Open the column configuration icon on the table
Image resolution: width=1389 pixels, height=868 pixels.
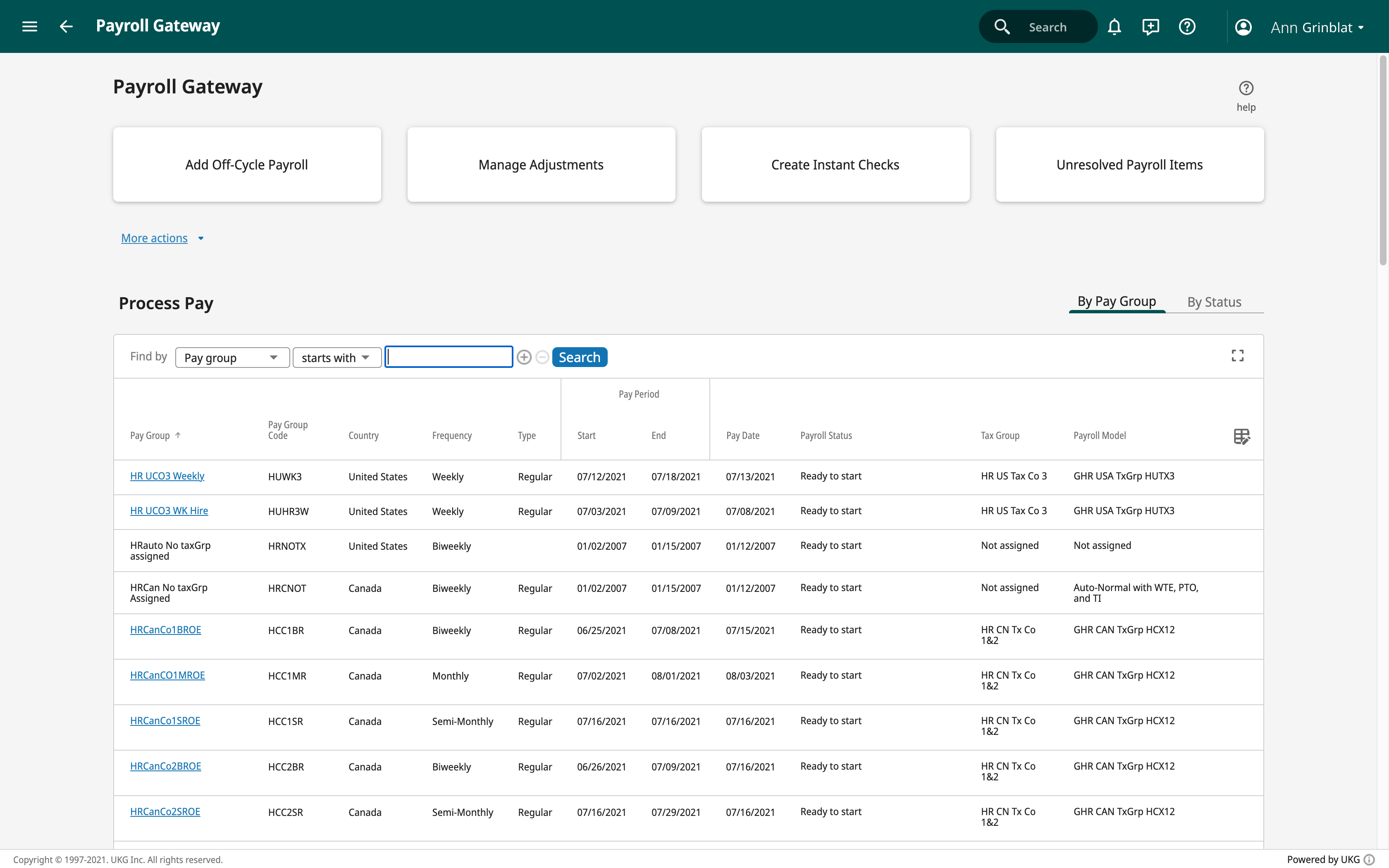[1242, 436]
